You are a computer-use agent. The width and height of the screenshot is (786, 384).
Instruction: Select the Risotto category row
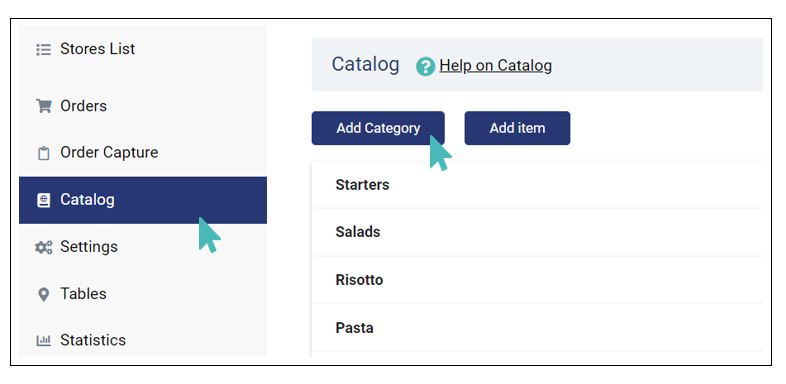point(537,280)
